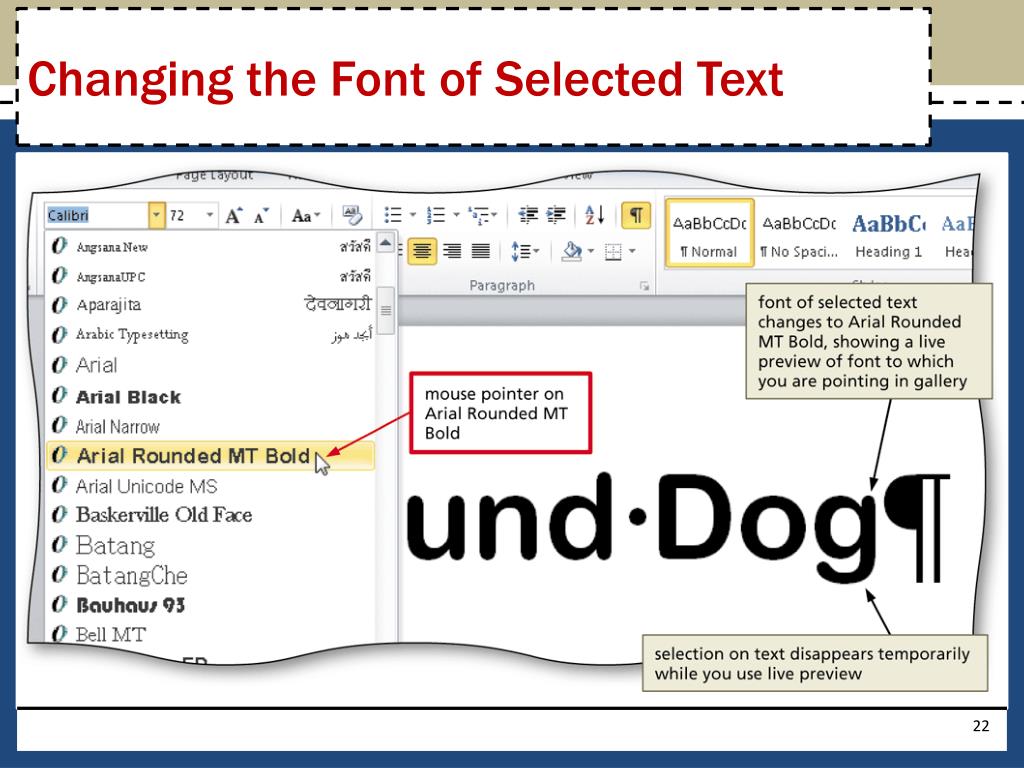1024x768 pixels.
Task: Click the word Dog in document
Action: pyautogui.click(x=767, y=526)
